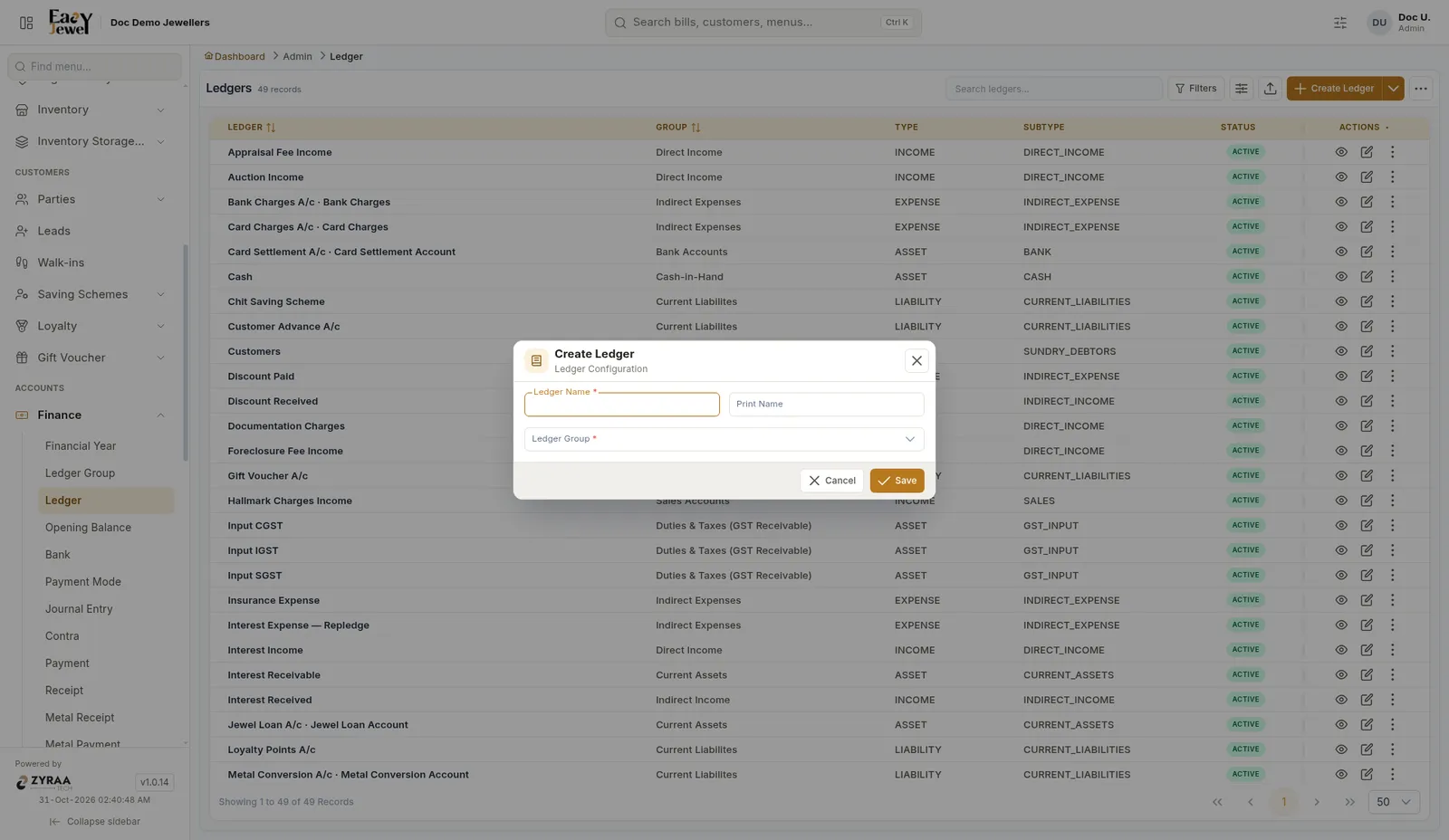This screenshot has width=1449, height=840.
Task: Open row menu for Loyalty Points A/c
Action: 1393,749
